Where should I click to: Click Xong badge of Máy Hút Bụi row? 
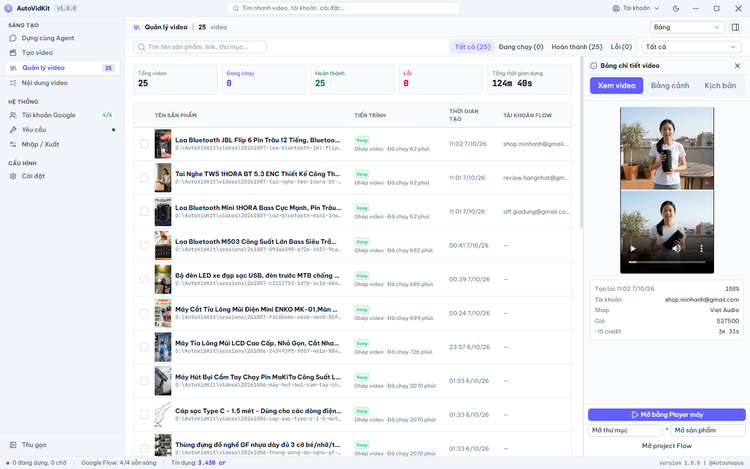[362, 377]
